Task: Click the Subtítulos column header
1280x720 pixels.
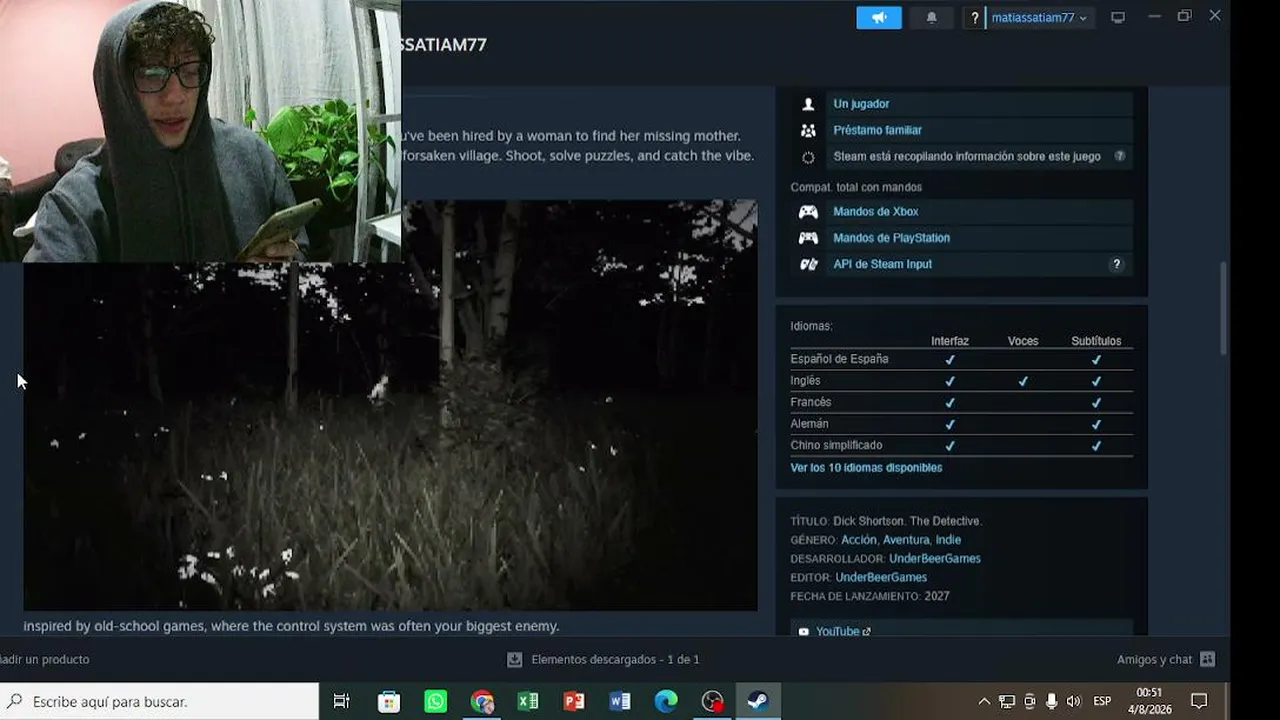Action: tap(1096, 341)
